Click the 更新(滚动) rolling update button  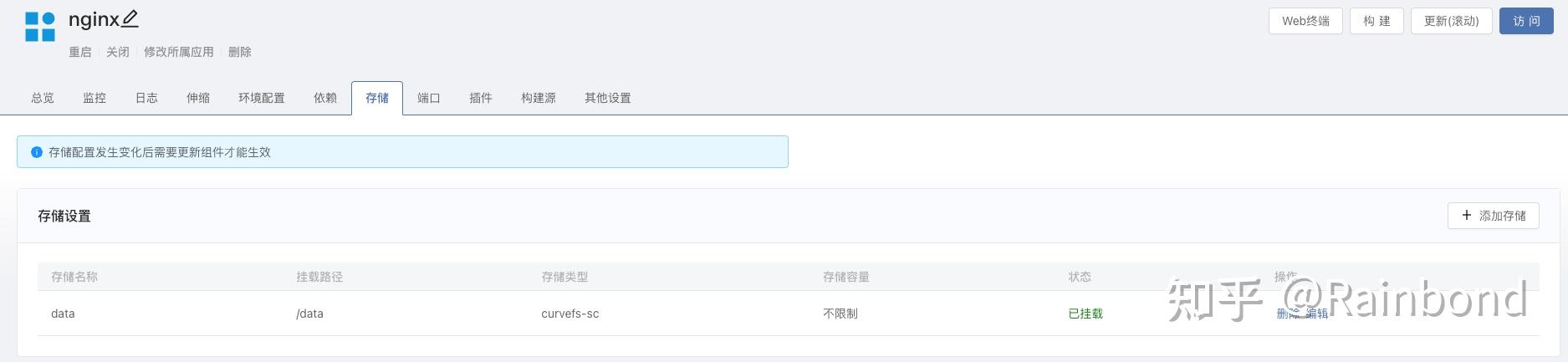click(x=1451, y=21)
